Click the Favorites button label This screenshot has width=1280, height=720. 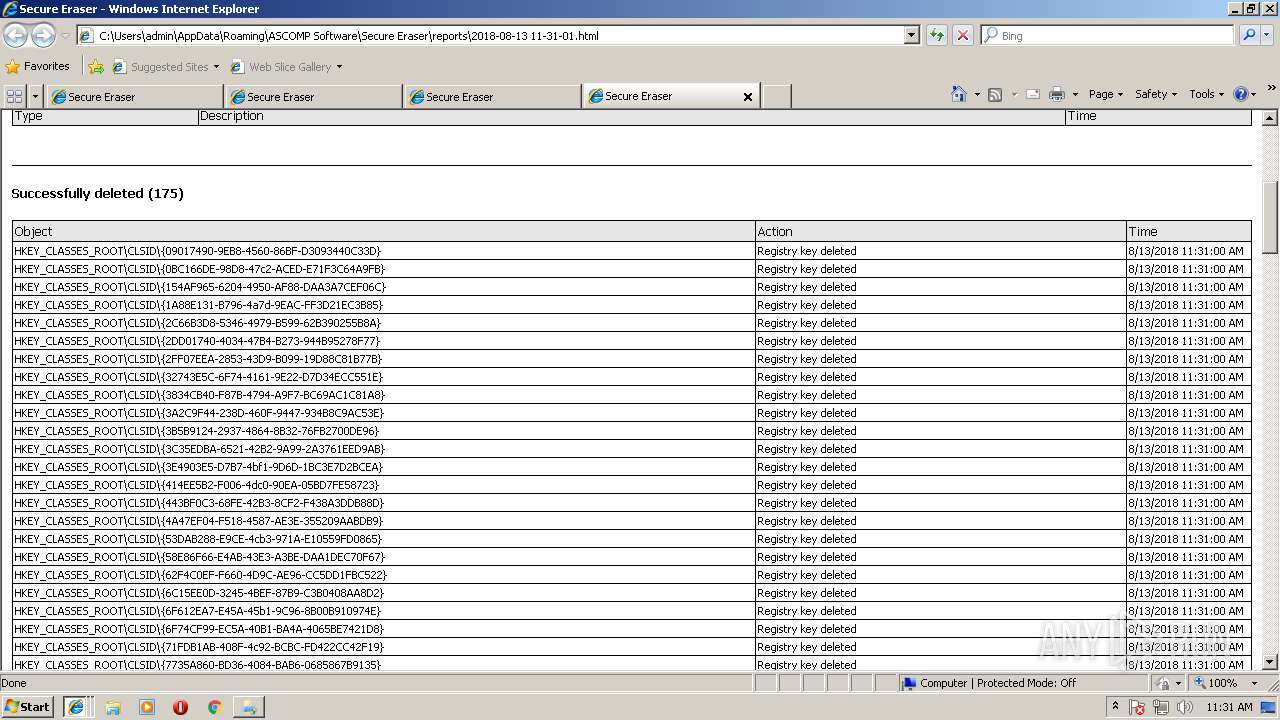47,67
